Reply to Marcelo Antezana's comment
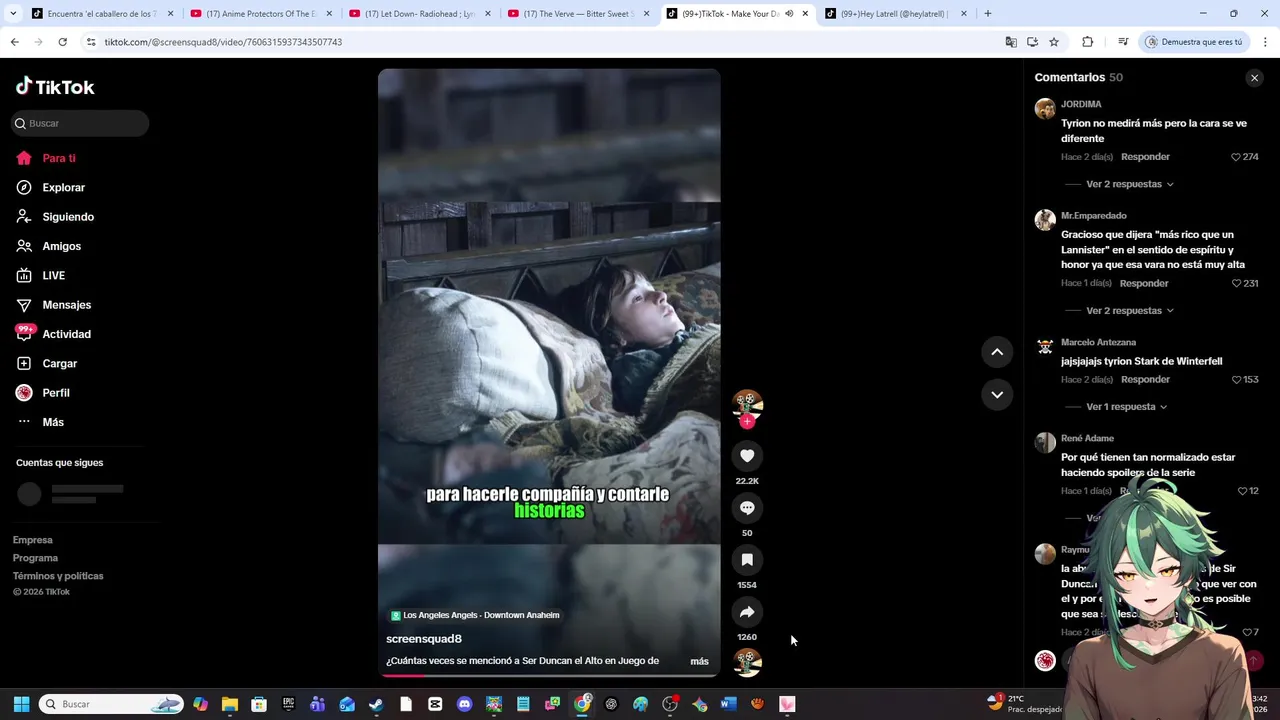The width and height of the screenshot is (1280, 720). click(x=1145, y=380)
